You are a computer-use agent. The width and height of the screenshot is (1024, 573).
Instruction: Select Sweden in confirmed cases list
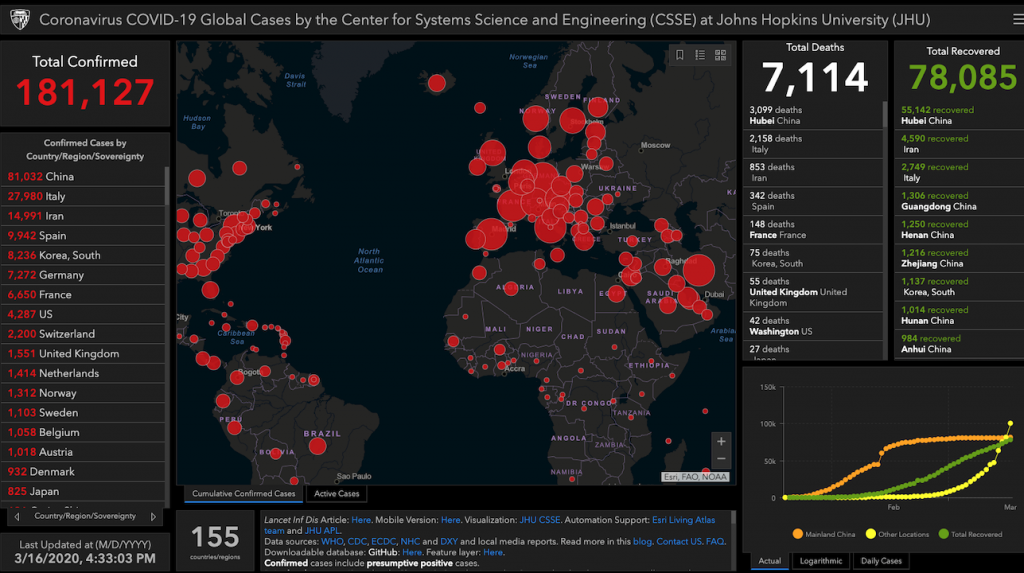pos(83,412)
